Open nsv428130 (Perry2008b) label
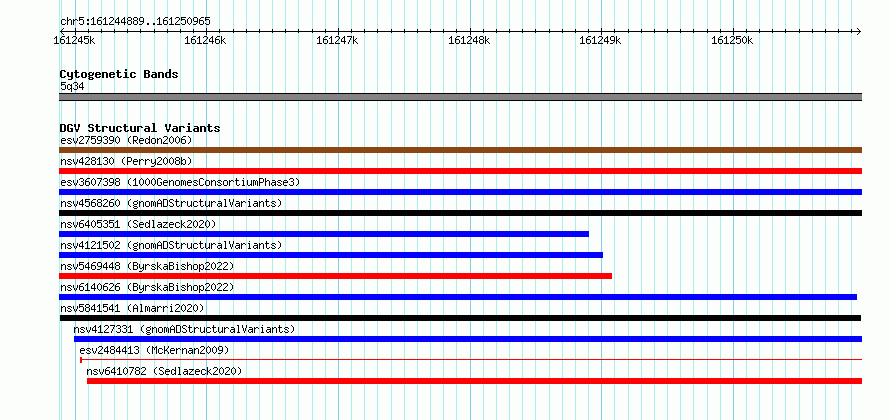The height and width of the screenshot is (420, 890). [x=126, y=161]
